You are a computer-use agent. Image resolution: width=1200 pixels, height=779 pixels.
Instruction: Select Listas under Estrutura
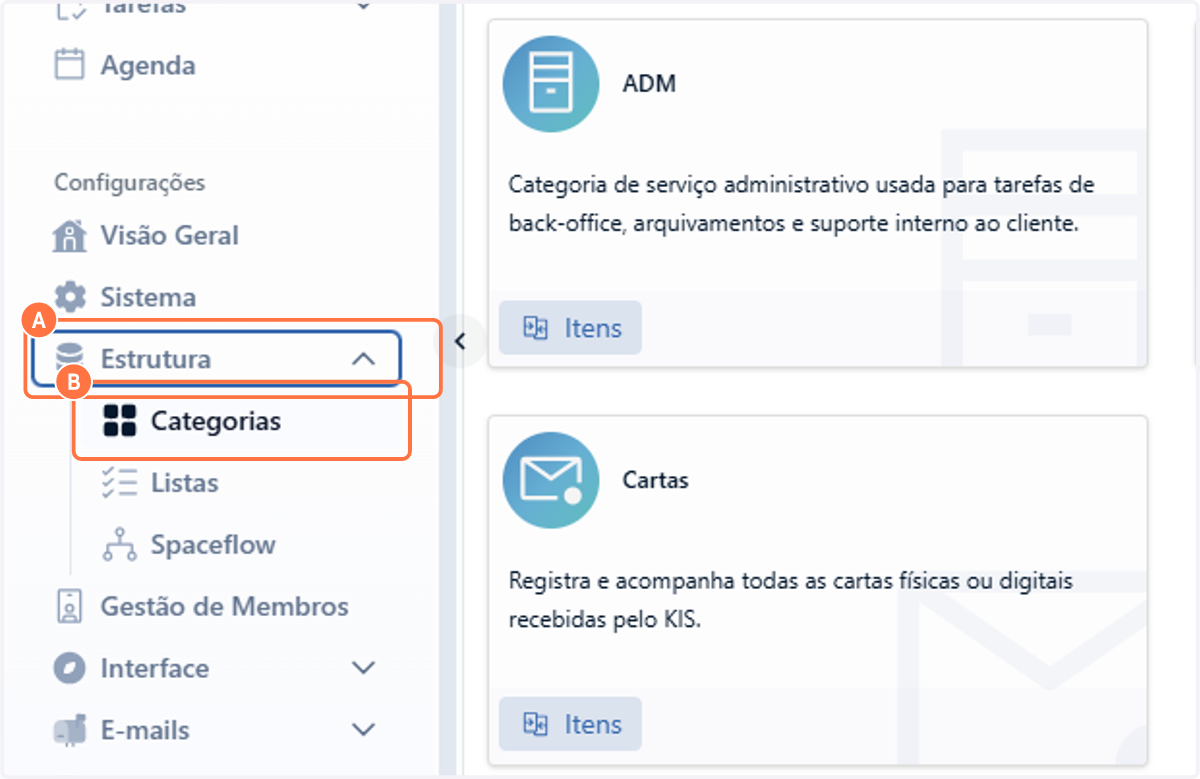pos(184,483)
